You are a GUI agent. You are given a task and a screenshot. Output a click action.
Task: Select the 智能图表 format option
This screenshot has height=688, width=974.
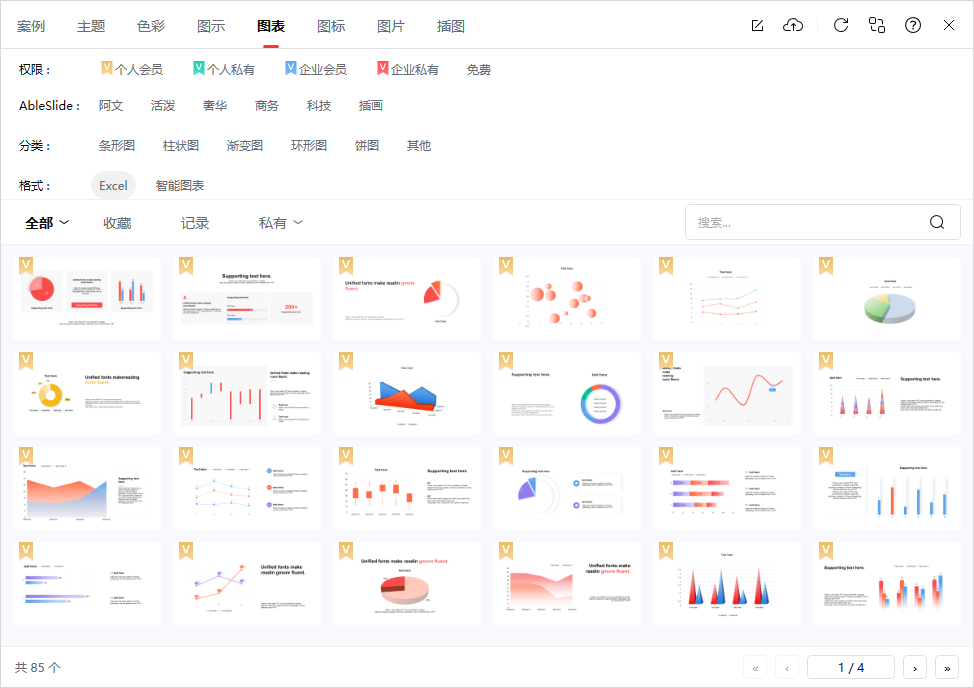(180, 186)
